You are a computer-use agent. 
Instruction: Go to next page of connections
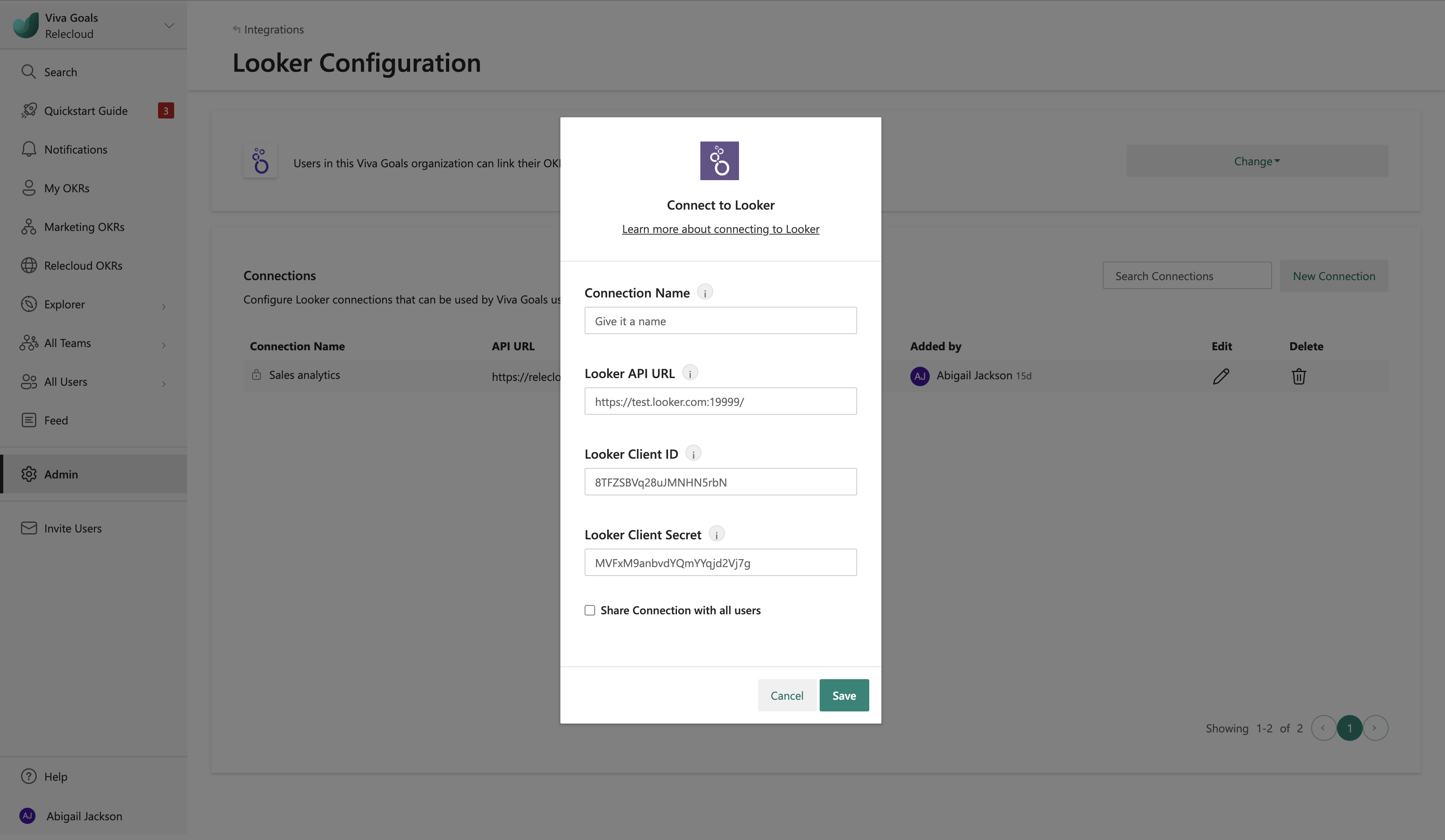pos(1375,728)
